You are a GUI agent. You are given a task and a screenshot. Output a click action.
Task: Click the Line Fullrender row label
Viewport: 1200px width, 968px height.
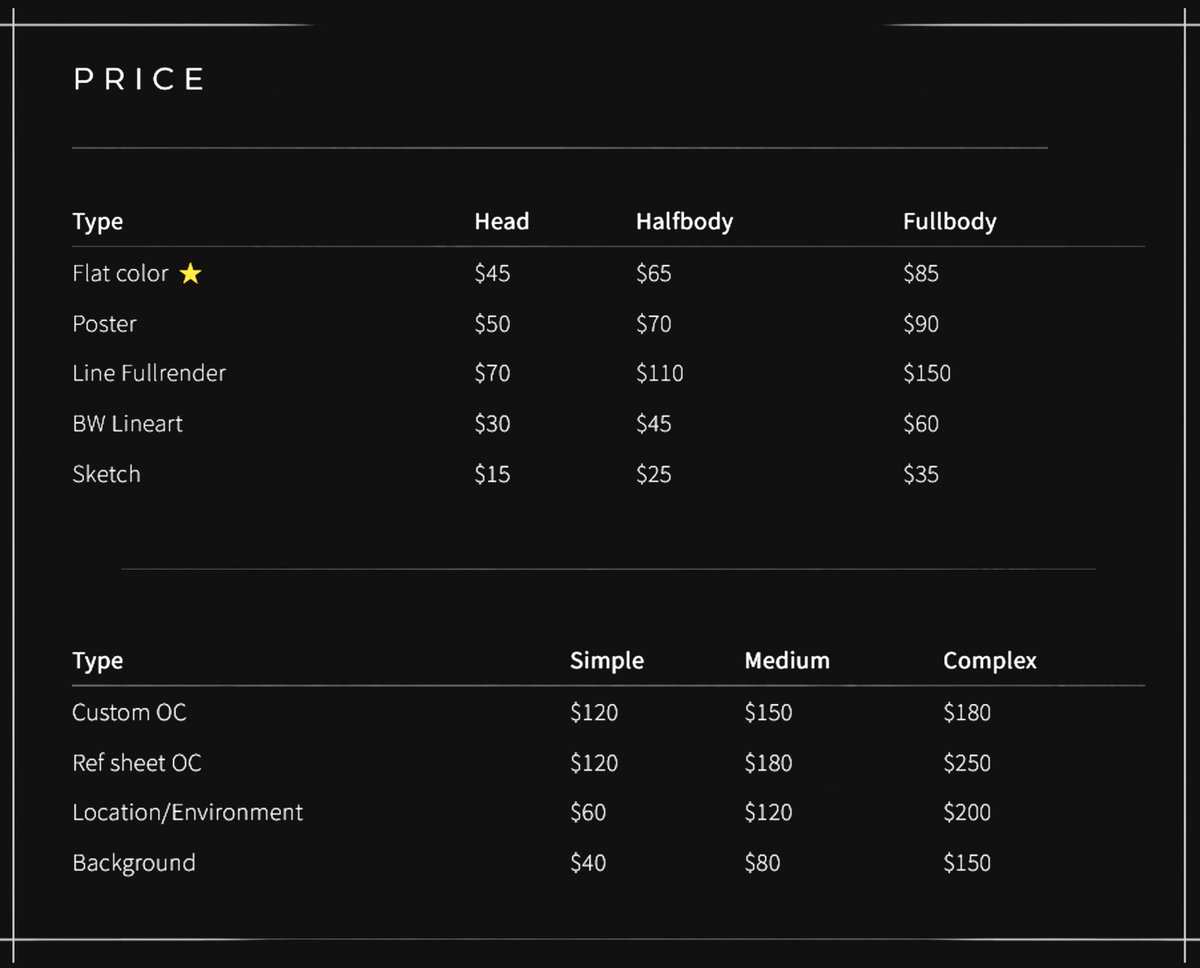tap(149, 373)
